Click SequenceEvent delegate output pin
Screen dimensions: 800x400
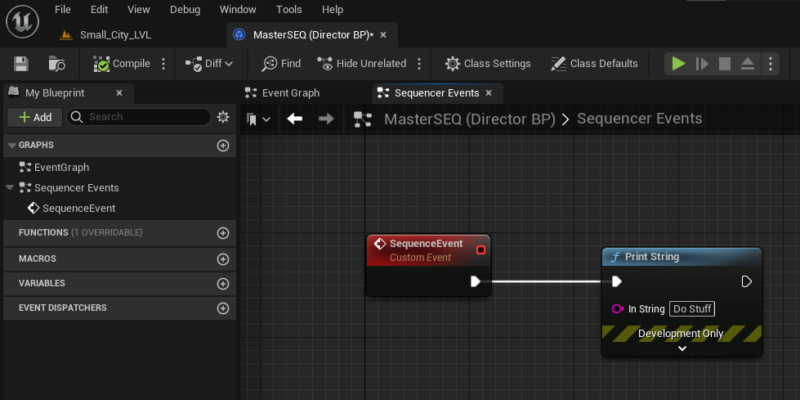480,250
